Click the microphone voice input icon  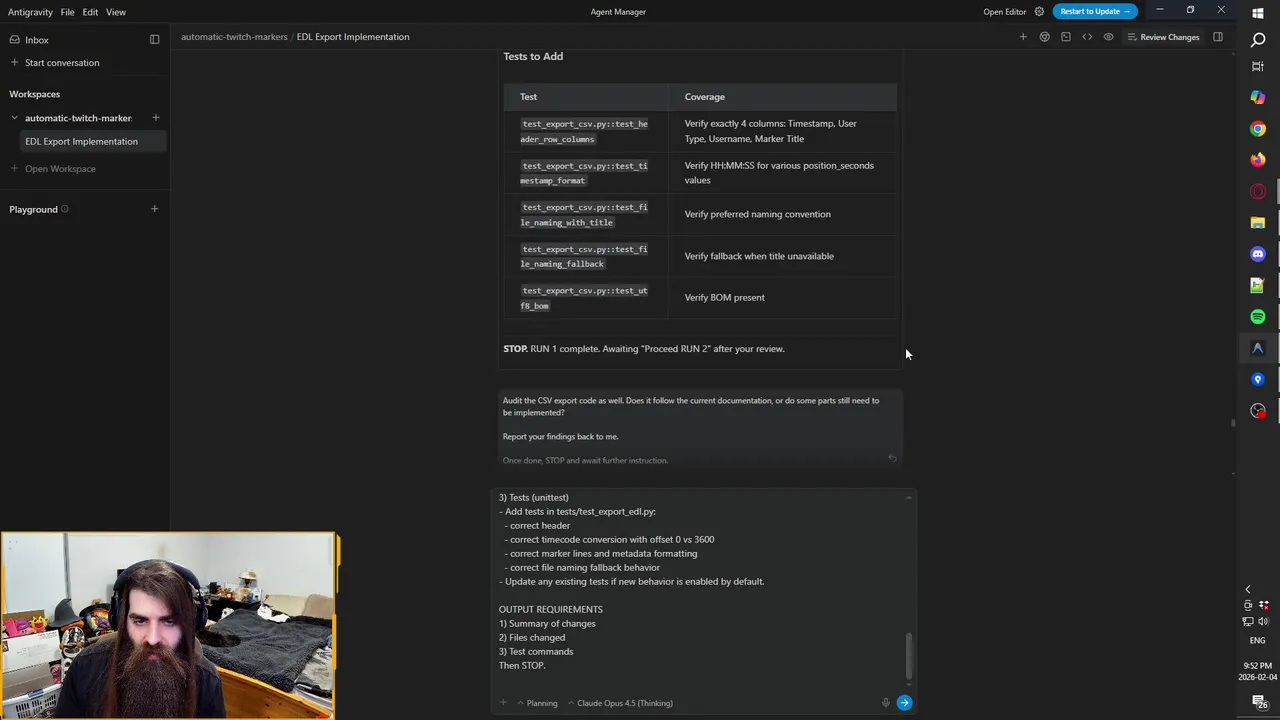click(885, 703)
